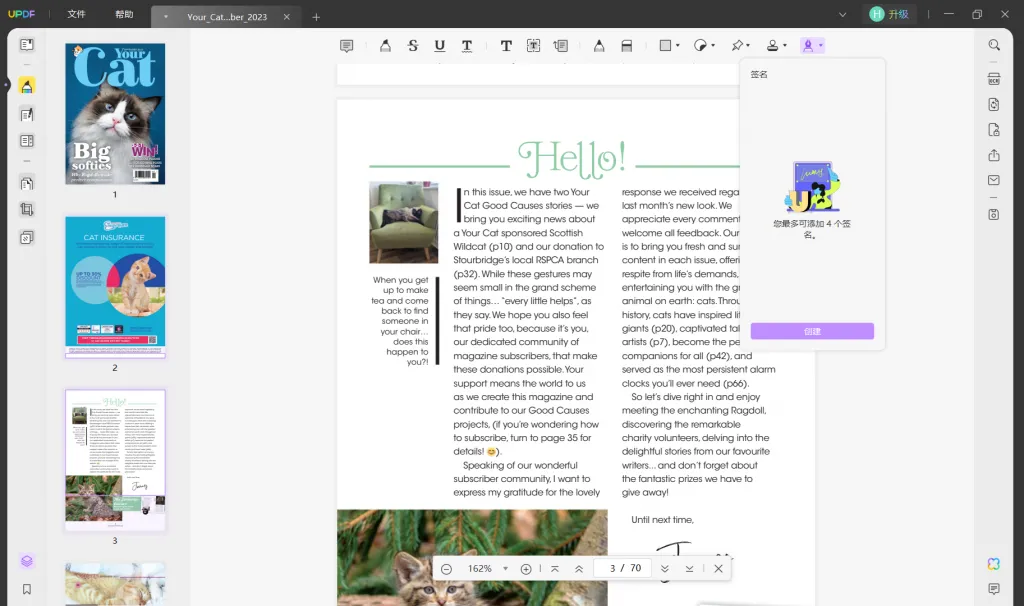Open the crop pages tool in sidebar
1024x606 pixels.
[27, 210]
